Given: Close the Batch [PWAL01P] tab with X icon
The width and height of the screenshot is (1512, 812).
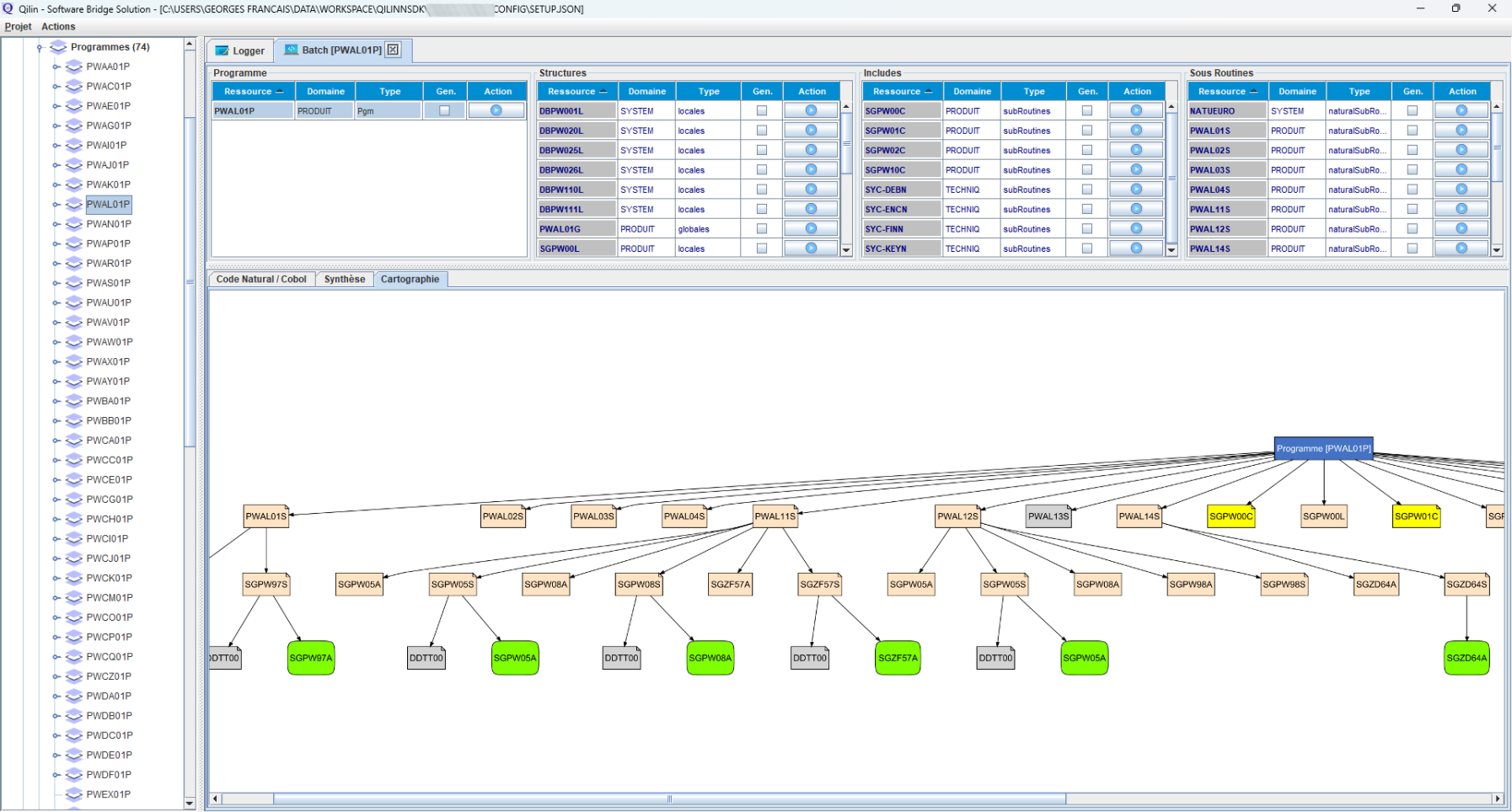Looking at the screenshot, I should tap(393, 50).
